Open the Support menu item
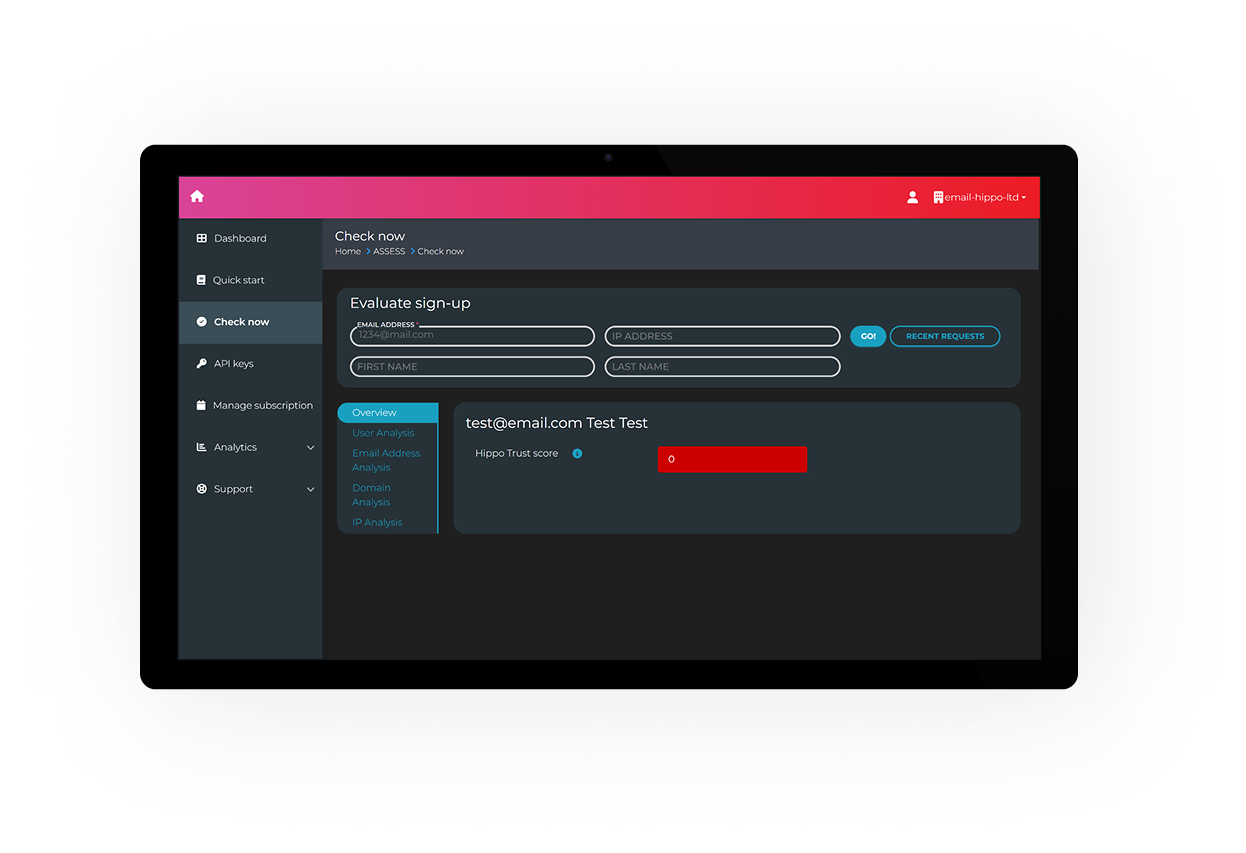Screen dimensions: 1246x853 [x=250, y=489]
